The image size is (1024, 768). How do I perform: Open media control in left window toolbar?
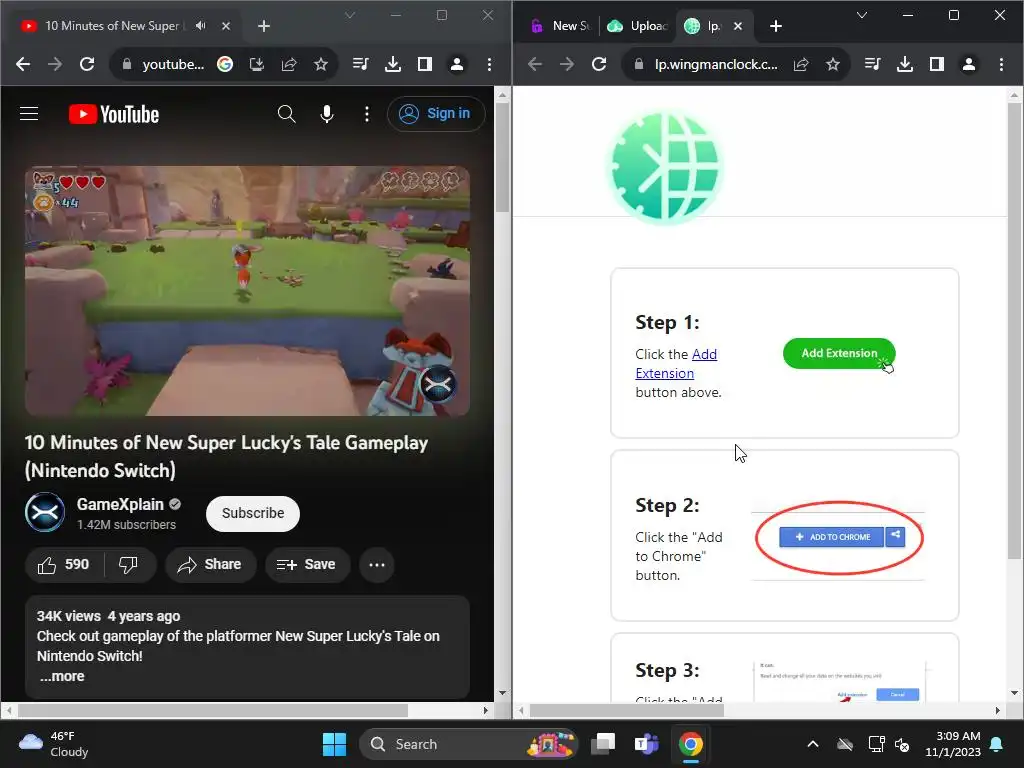pos(360,64)
